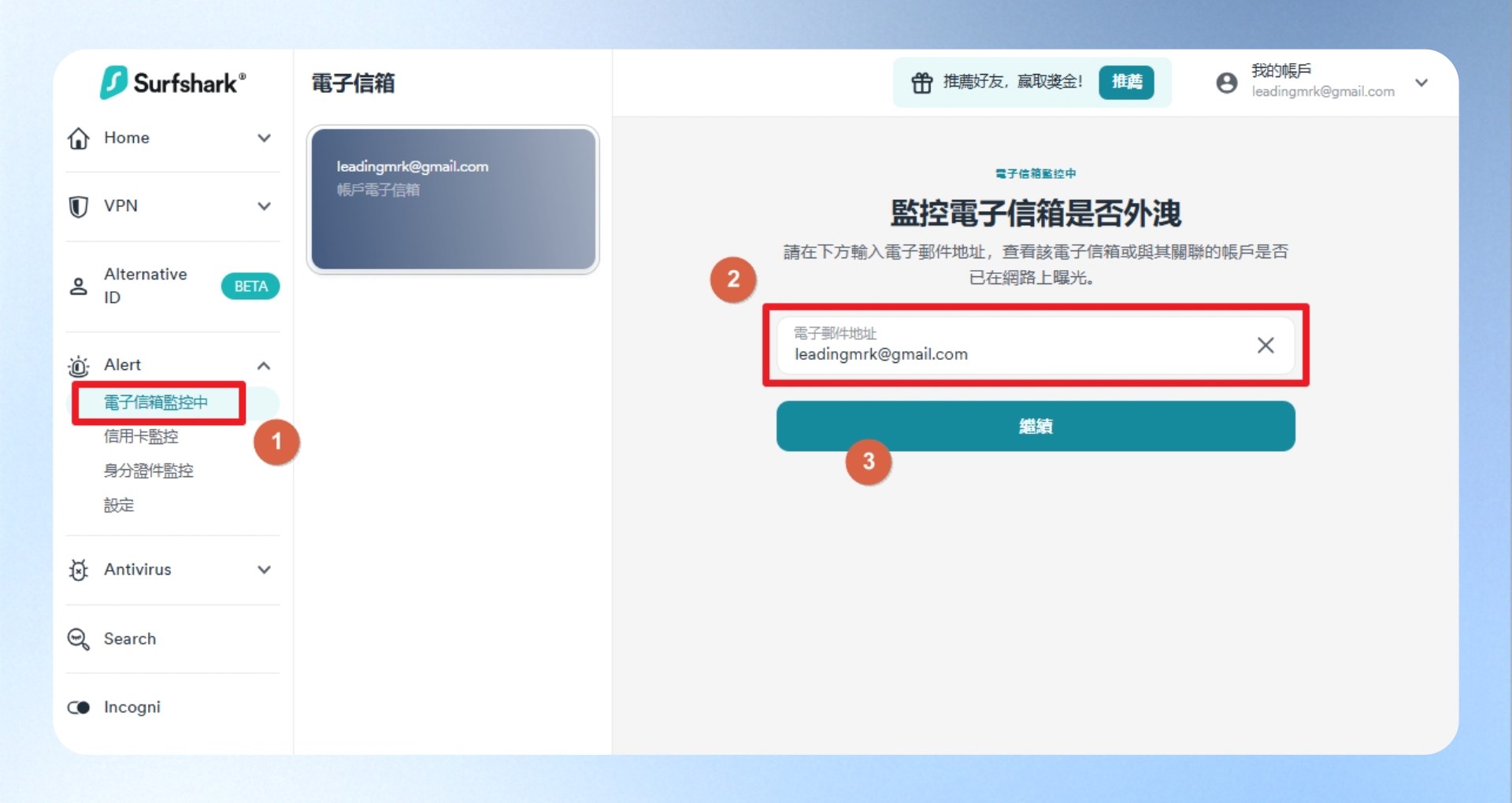Image resolution: width=1512 pixels, height=803 pixels.
Task: Clear the email address field with X
Action: [x=1266, y=346]
